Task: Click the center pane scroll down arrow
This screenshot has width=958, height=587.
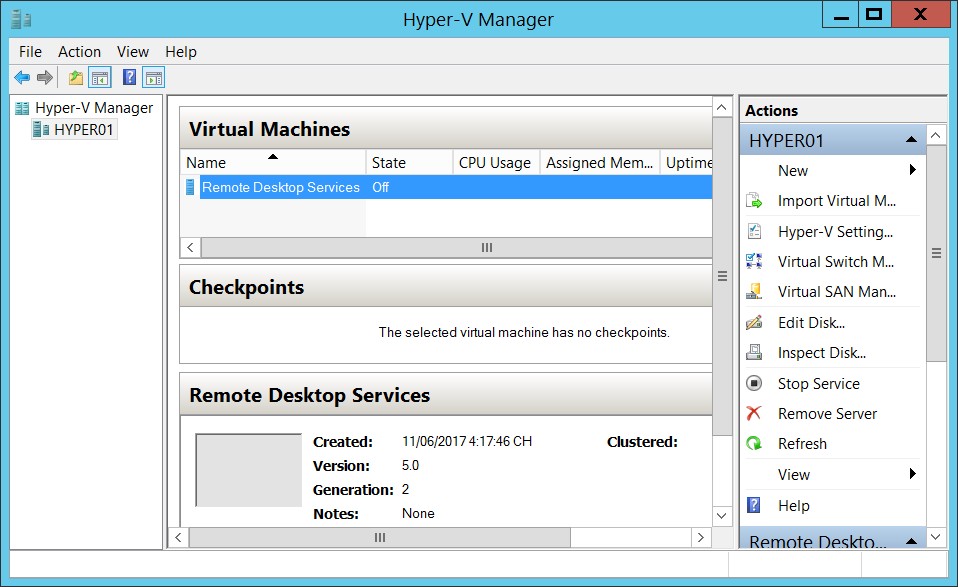Action: click(x=722, y=516)
